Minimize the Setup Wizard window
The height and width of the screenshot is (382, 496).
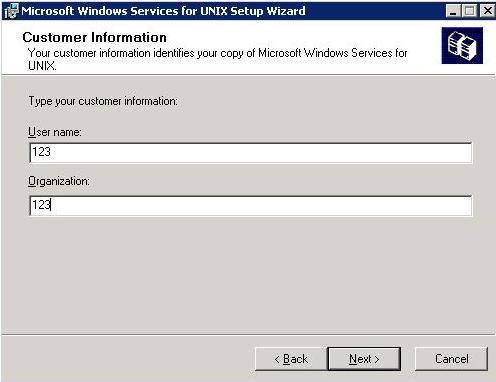tap(453, 11)
